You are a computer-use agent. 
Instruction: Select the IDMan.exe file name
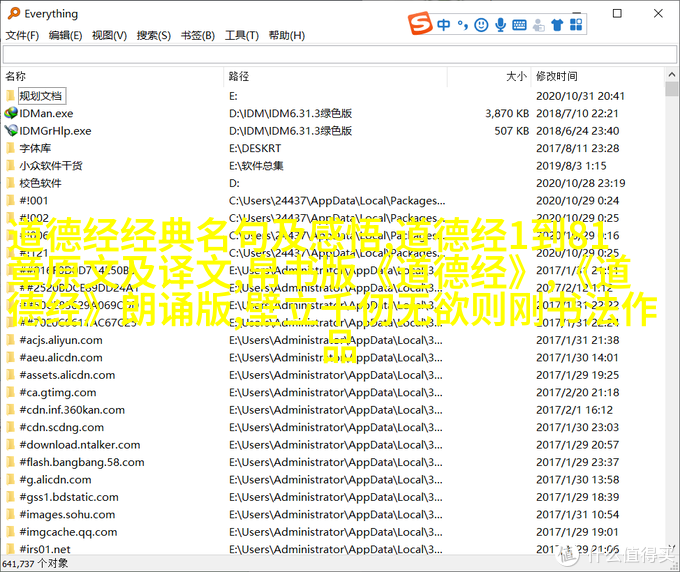(x=46, y=113)
